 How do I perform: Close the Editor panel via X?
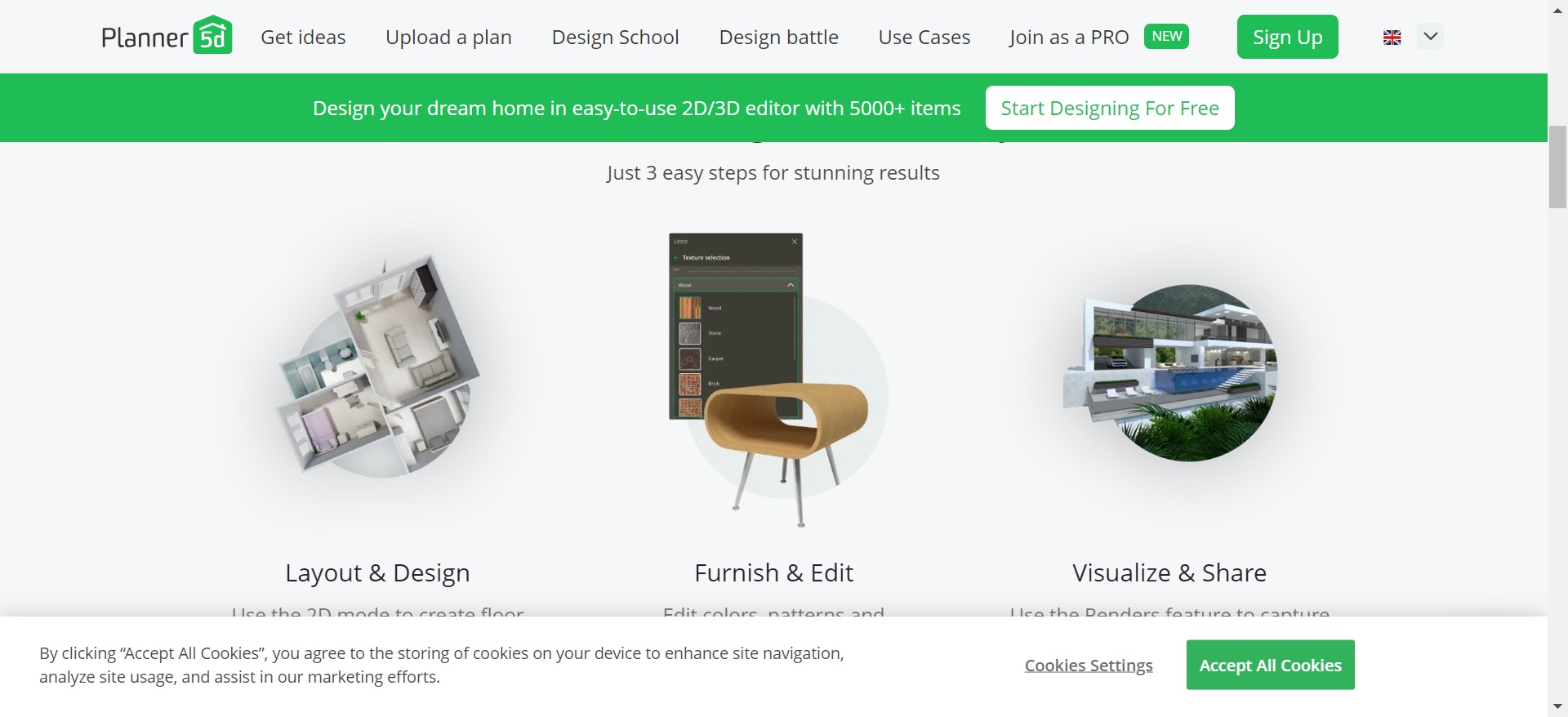[x=794, y=242]
